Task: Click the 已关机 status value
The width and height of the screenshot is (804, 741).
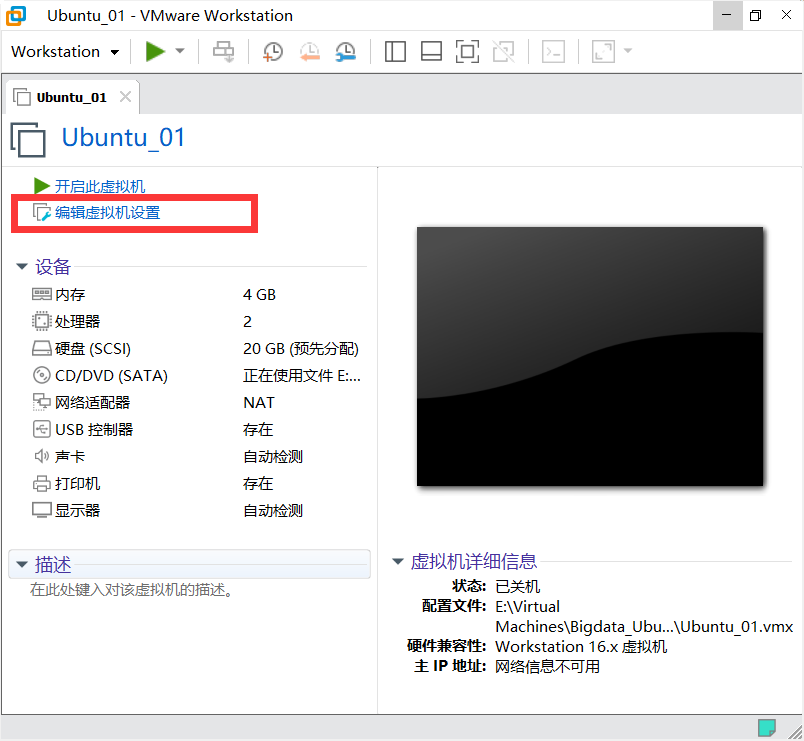Action: pyautogui.click(x=517, y=586)
